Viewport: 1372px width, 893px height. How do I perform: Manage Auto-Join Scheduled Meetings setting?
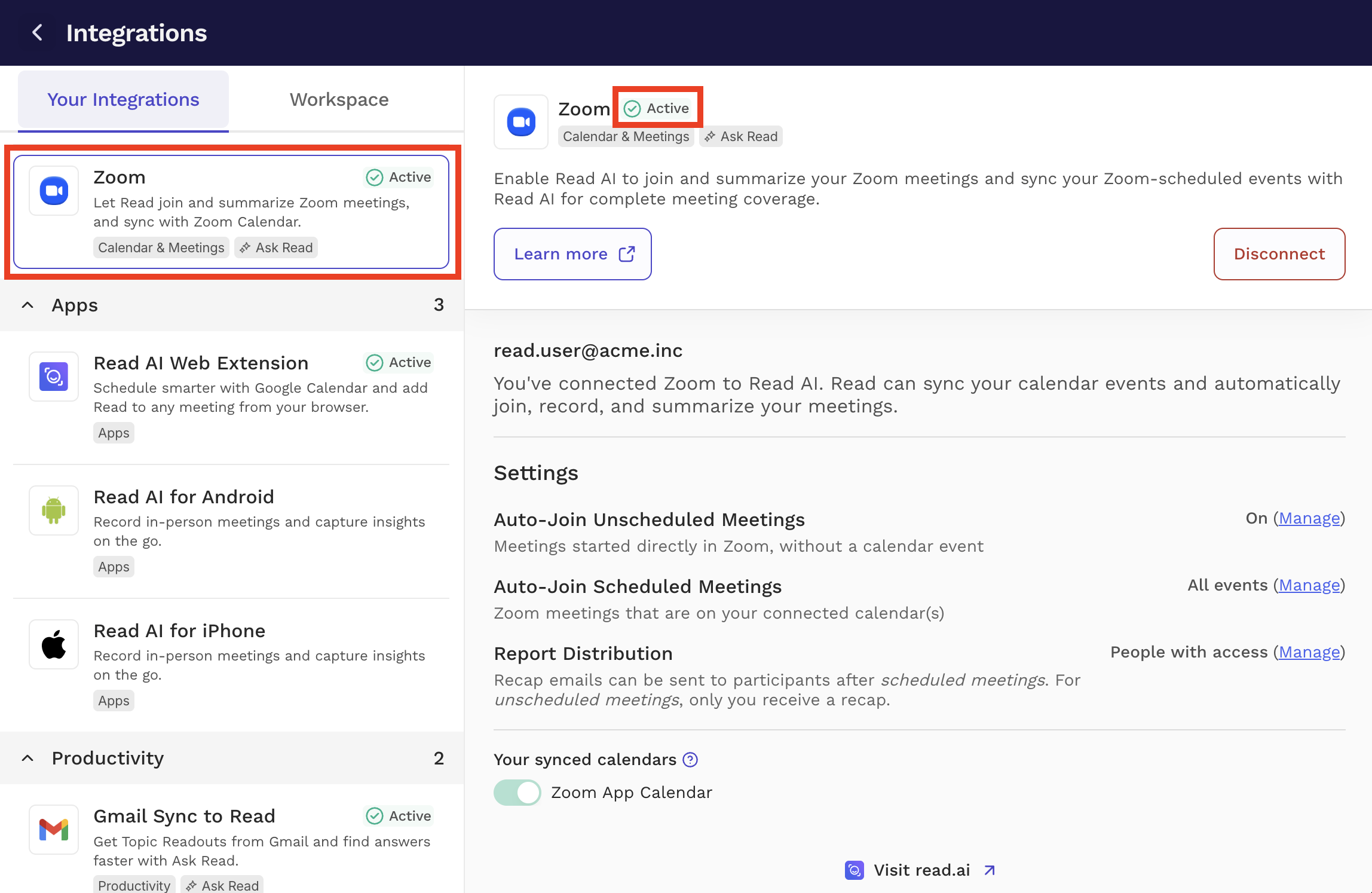[1309, 585]
